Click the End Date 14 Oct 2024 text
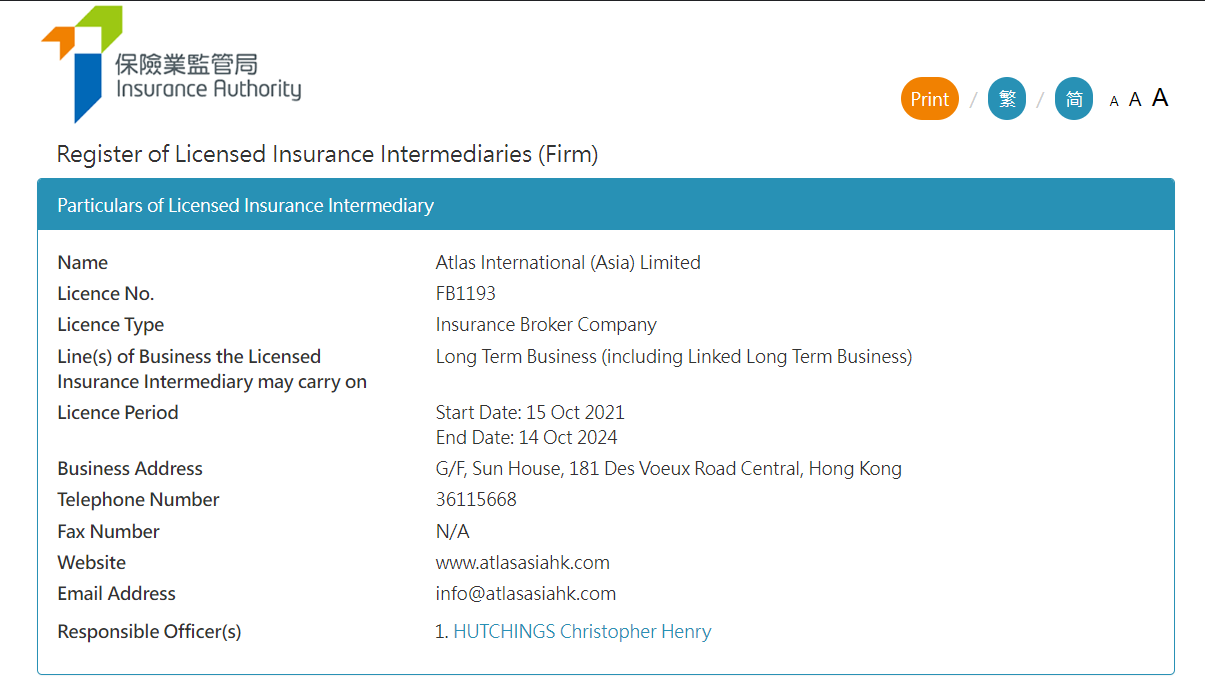Viewport: 1205px width, 686px height. pyautogui.click(x=526, y=438)
